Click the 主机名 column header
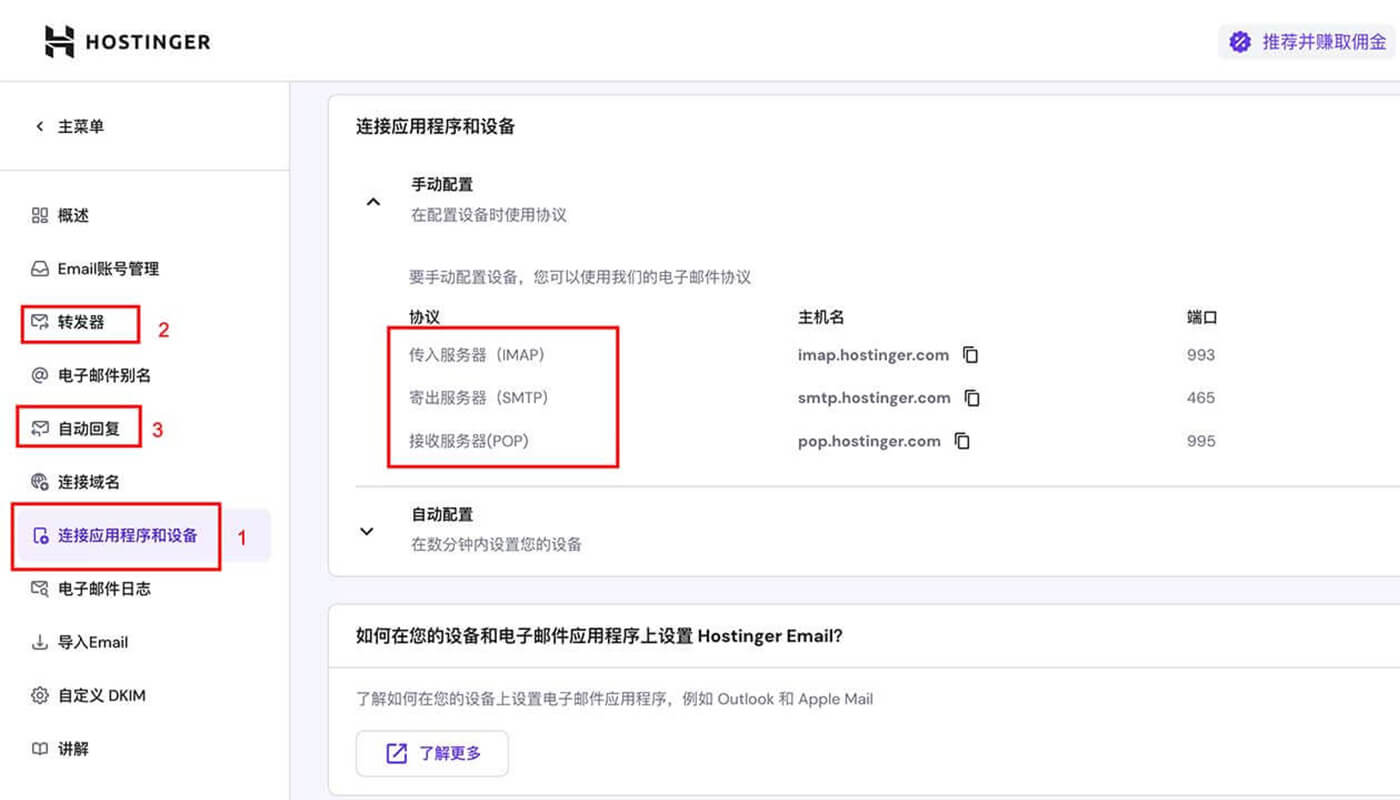Viewport: 1400px width, 800px height. click(x=821, y=317)
